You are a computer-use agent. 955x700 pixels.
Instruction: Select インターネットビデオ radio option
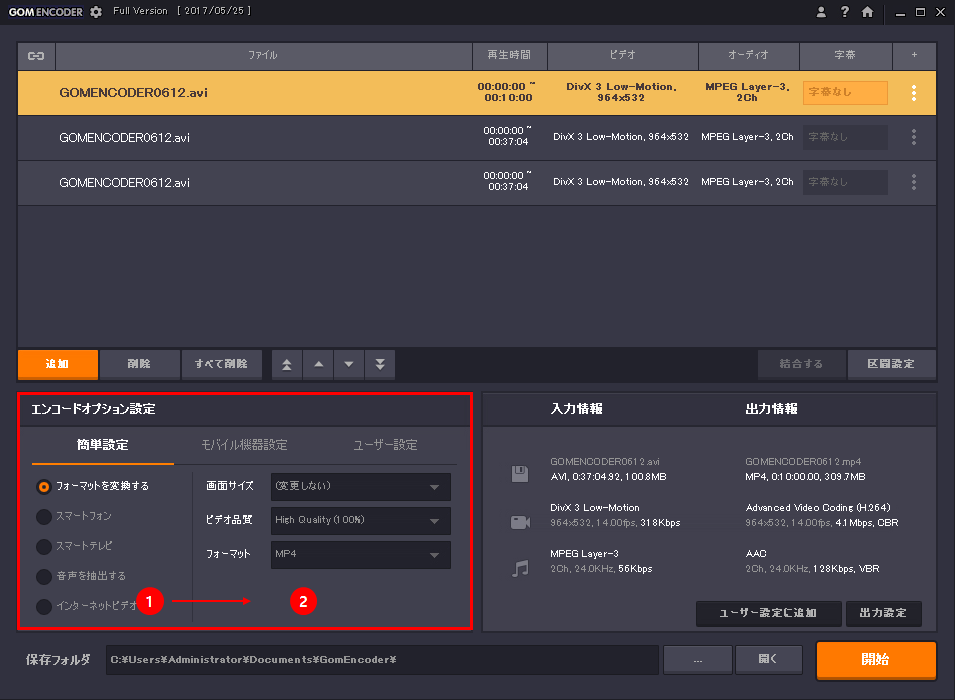pos(44,606)
